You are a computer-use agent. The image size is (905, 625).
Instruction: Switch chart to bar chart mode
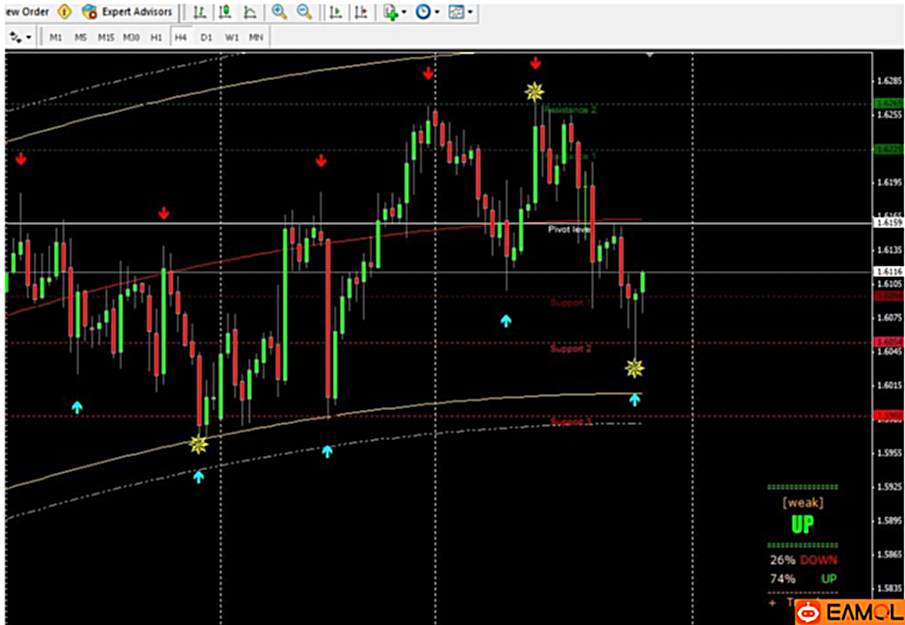tap(200, 12)
